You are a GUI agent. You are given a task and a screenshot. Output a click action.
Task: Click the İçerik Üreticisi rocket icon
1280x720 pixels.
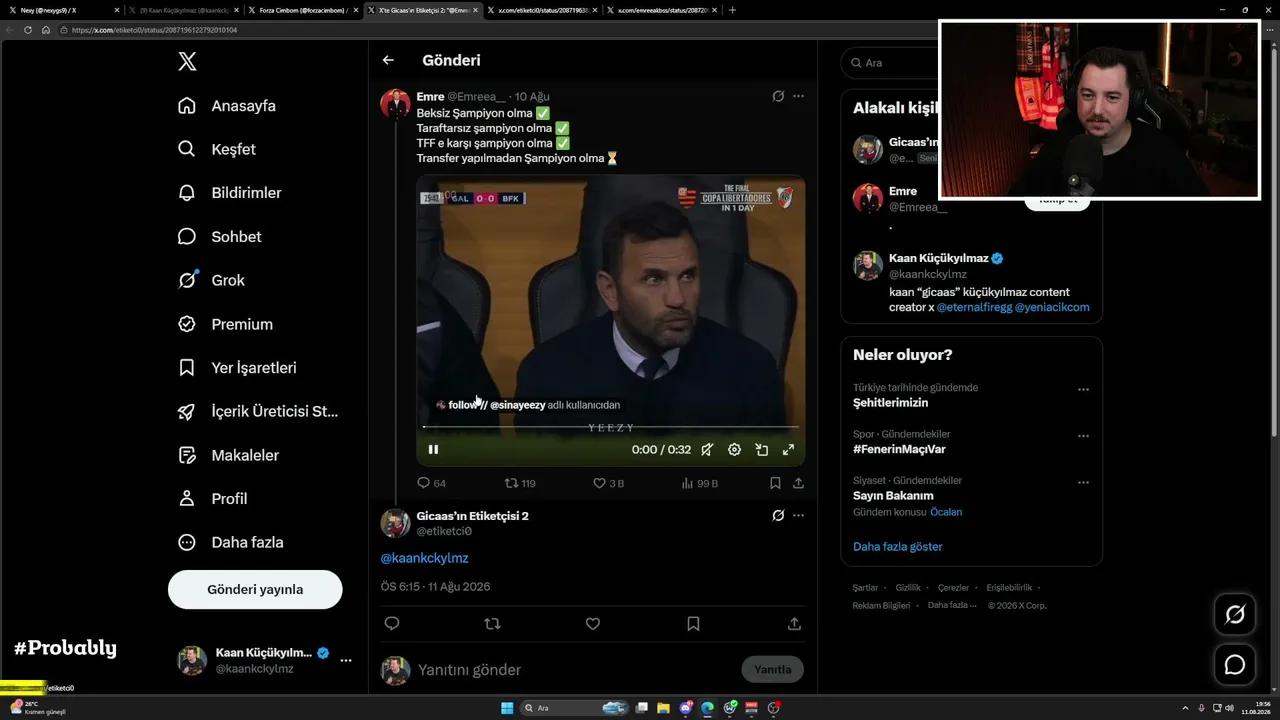tap(187, 411)
